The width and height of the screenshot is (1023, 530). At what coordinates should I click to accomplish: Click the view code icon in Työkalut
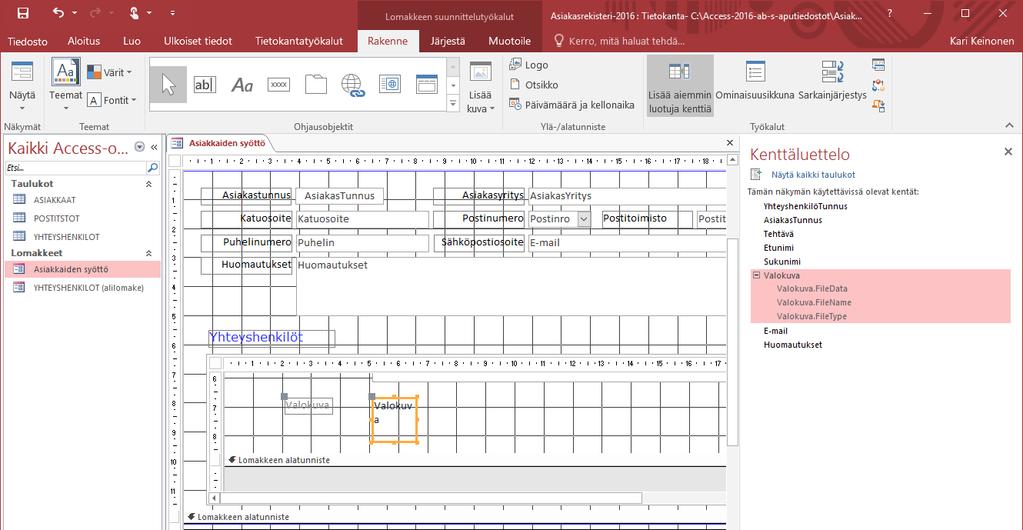pyautogui.click(x=878, y=85)
